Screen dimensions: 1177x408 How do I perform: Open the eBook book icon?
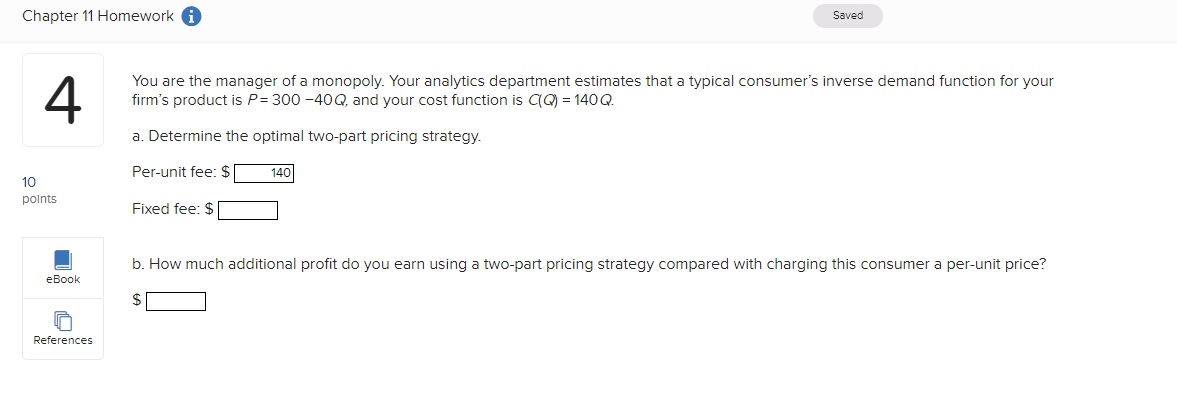coord(63,260)
